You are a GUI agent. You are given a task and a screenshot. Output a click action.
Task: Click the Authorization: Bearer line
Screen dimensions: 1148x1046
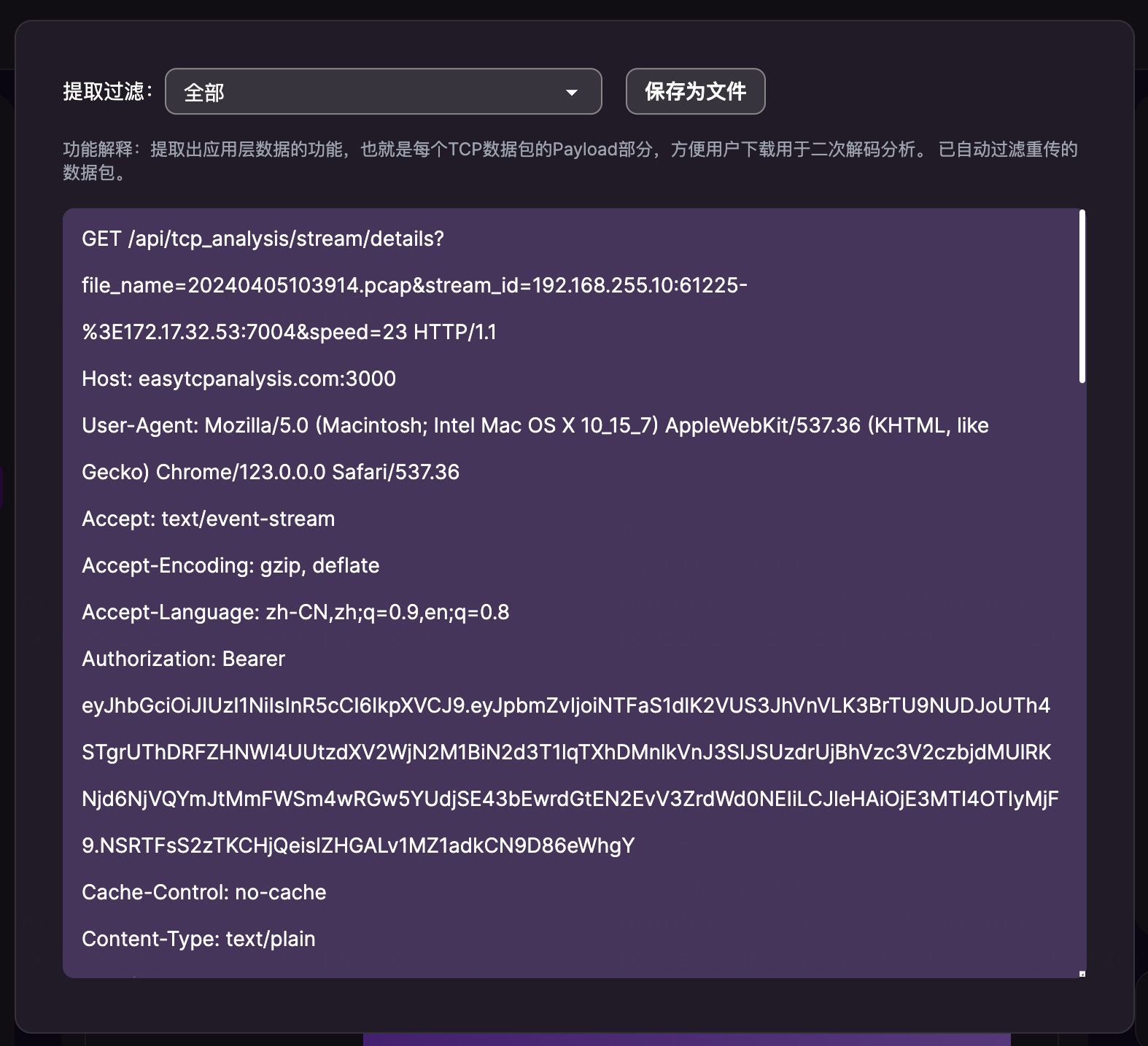(183, 659)
